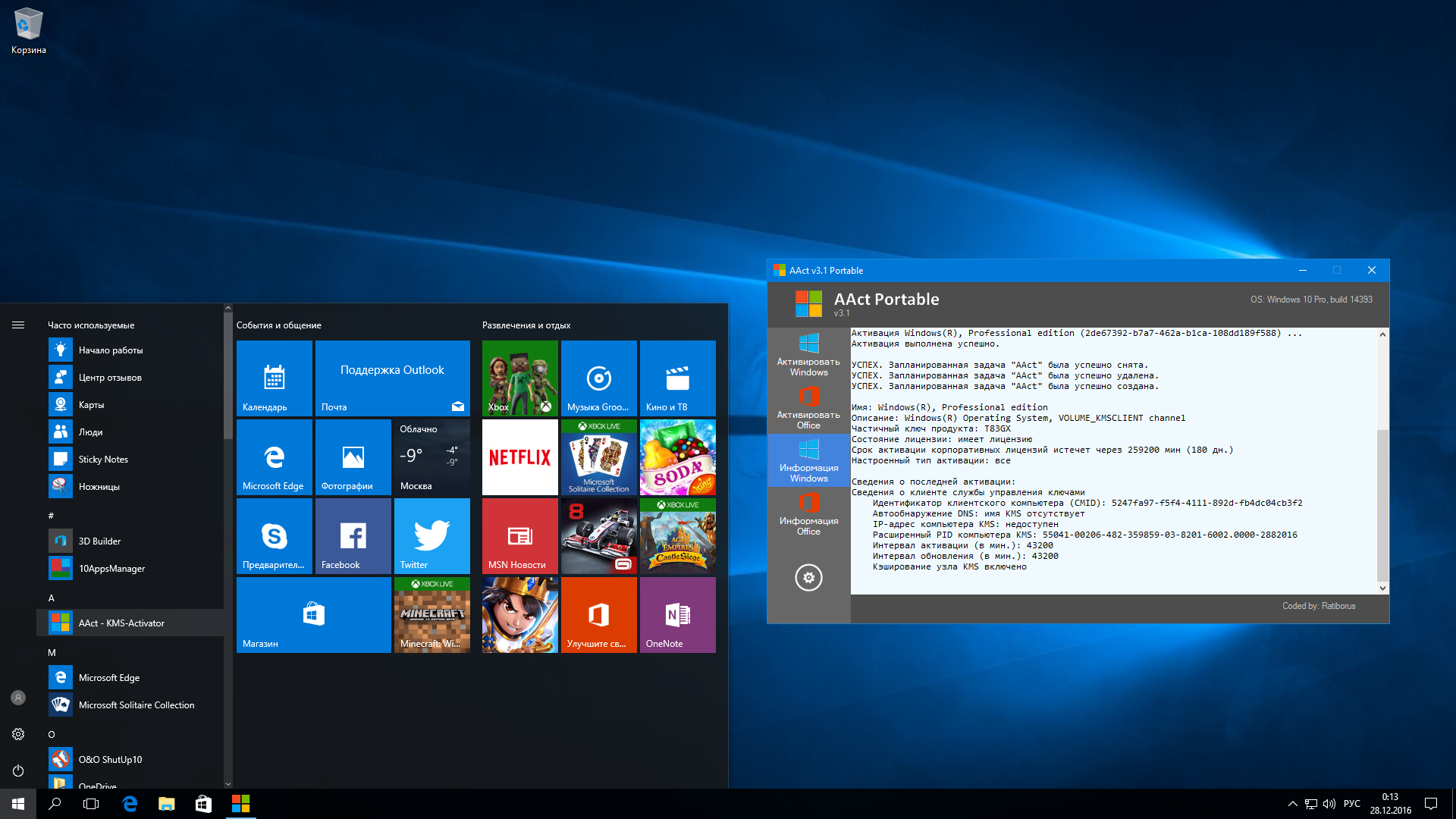Open Feedback Hub in app list
The width and height of the screenshot is (1456, 819).
click(130, 378)
